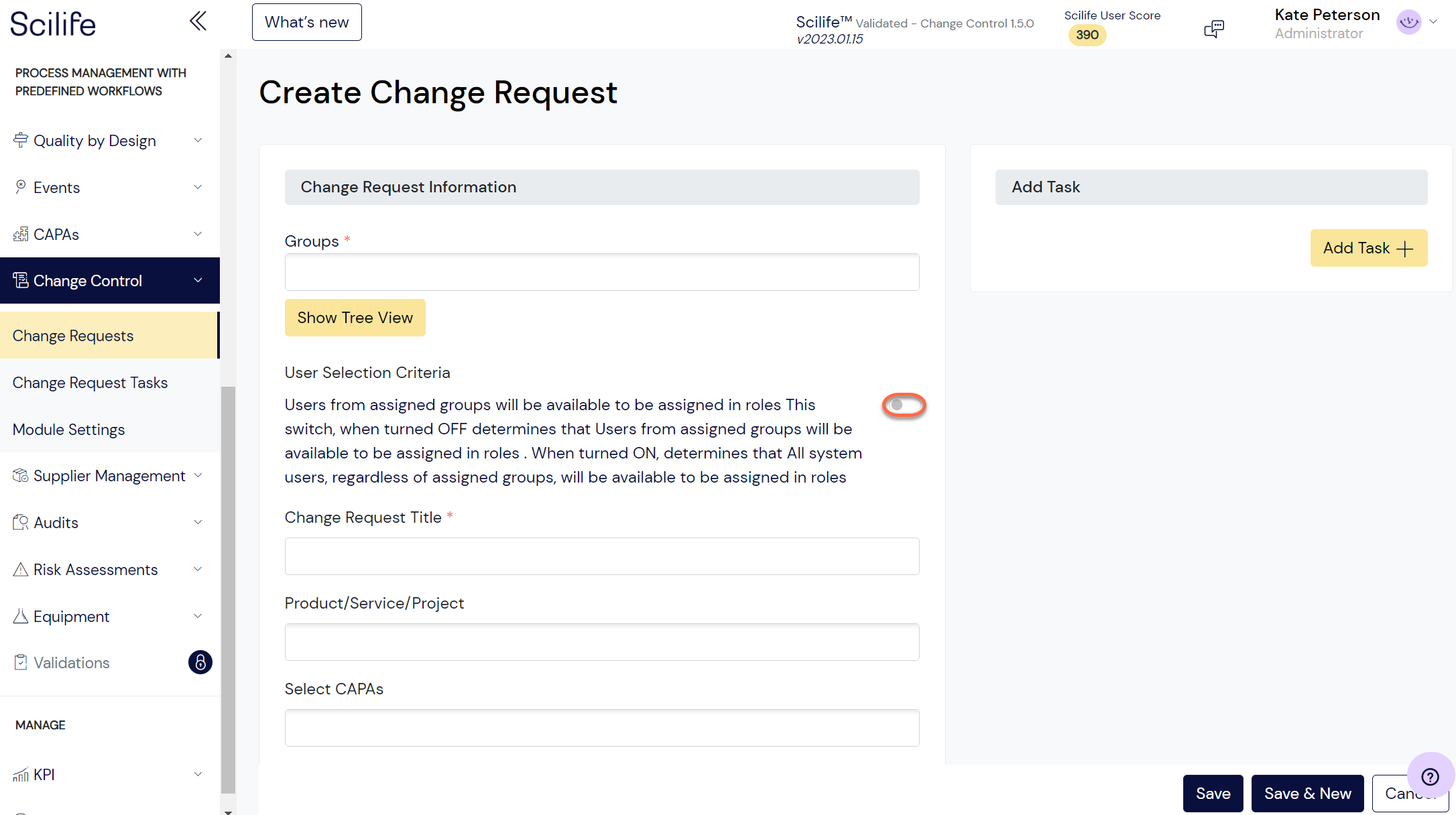Click the Risk Assessments warning icon
The width and height of the screenshot is (1456, 815).
tap(21, 569)
